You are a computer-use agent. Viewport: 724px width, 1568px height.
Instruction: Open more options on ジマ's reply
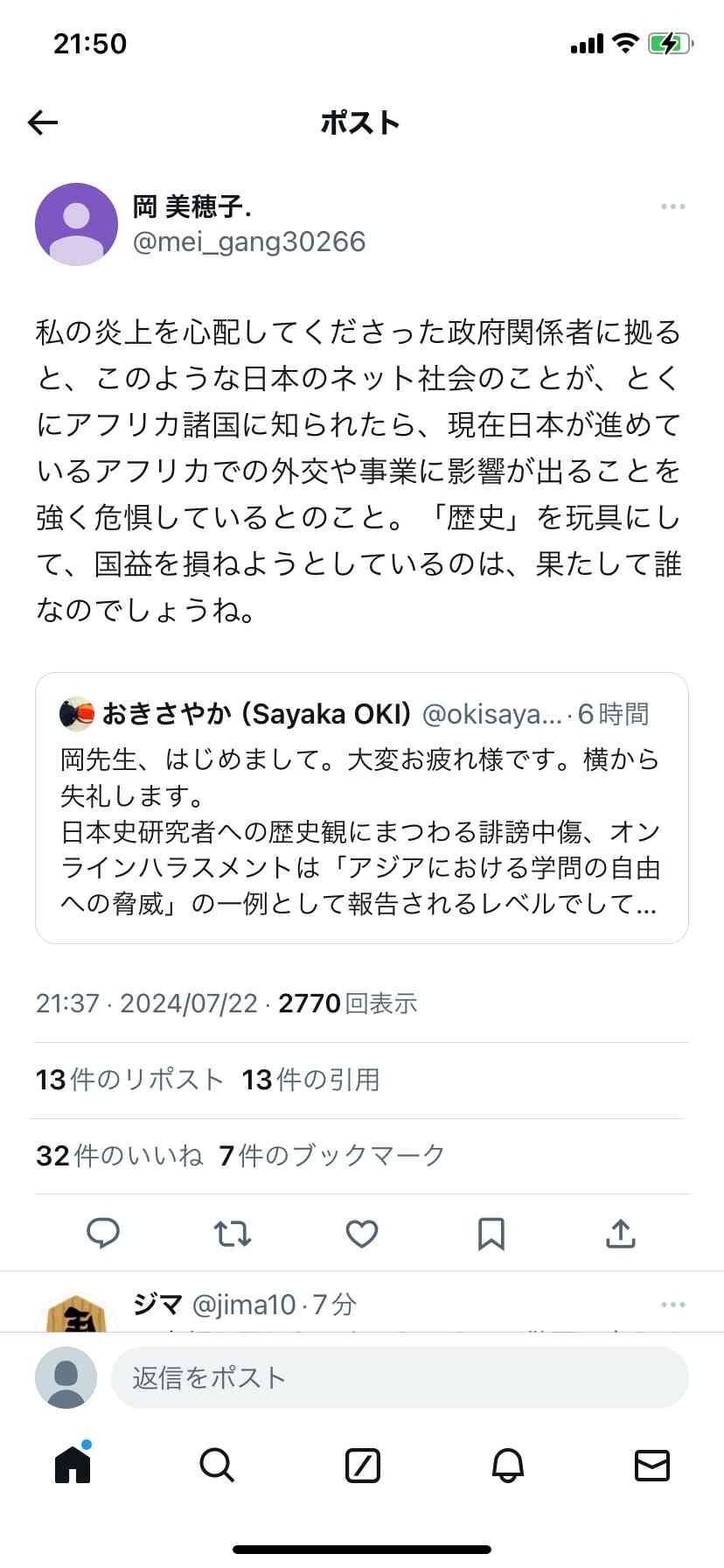pyautogui.click(x=672, y=1305)
